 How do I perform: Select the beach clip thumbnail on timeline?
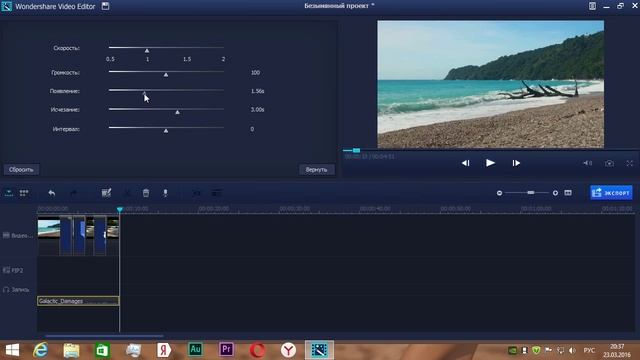pyautogui.click(x=49, y=229)
